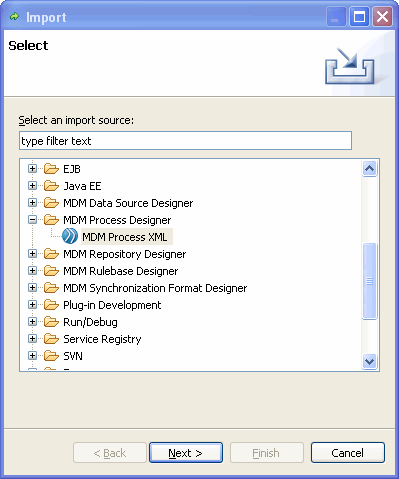Click the Java EE folder icon

click(51, 186)
